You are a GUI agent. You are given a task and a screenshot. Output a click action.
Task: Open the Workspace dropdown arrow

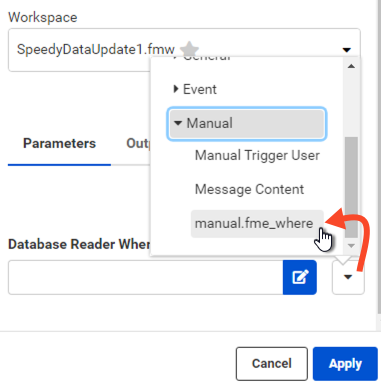347,50
